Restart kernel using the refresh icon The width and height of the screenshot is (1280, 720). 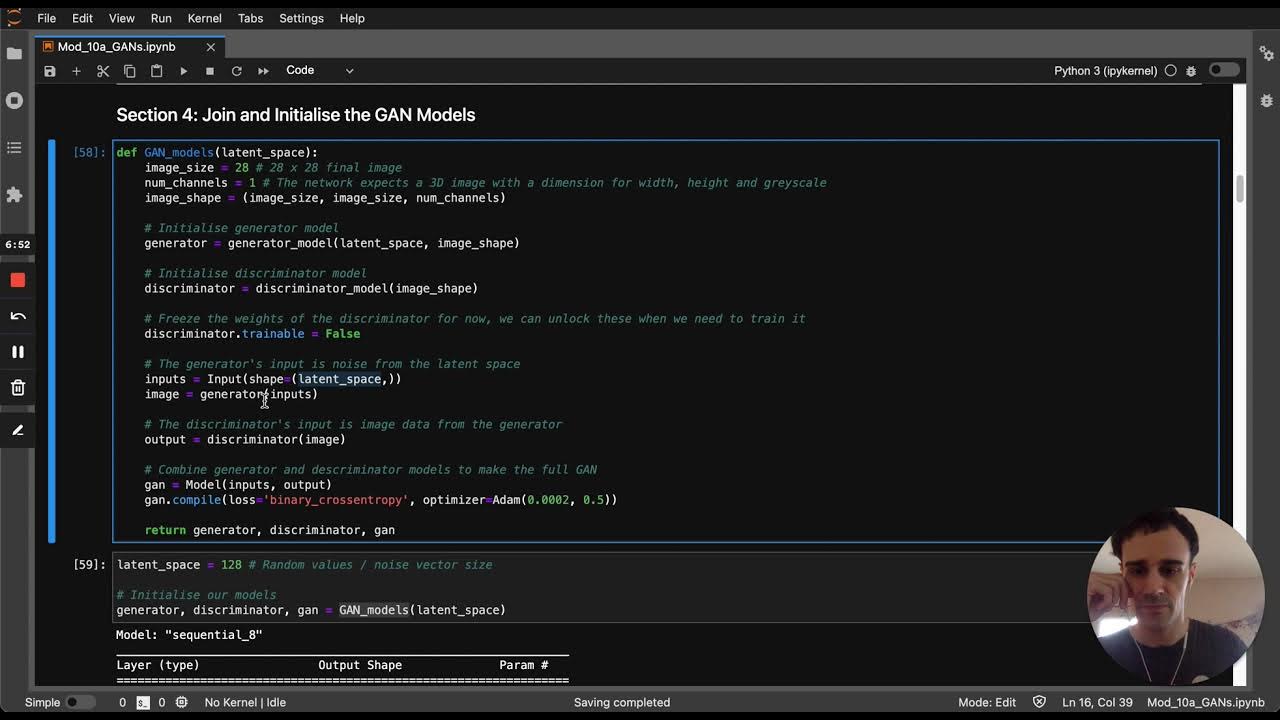pos(236,71)
